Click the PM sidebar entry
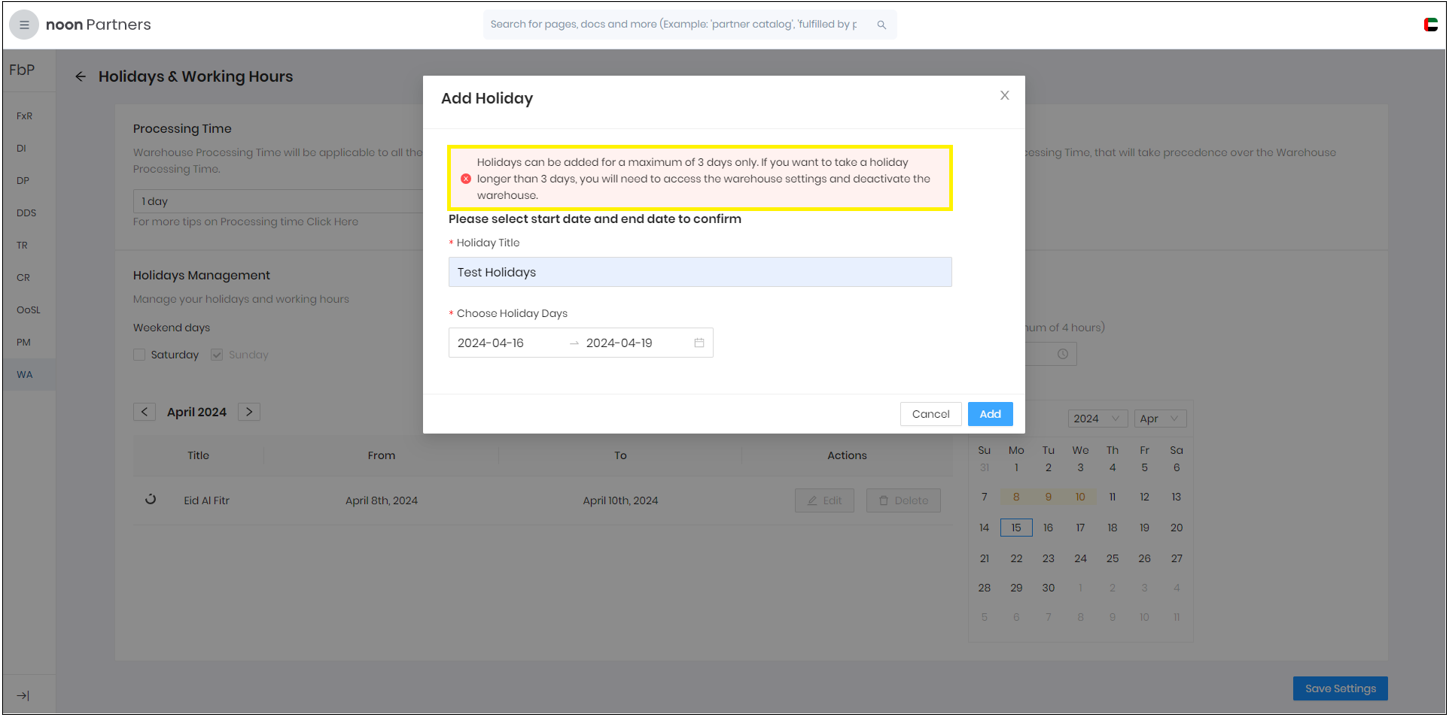Viewport: 1451px width, 717px height. [22, 342]
